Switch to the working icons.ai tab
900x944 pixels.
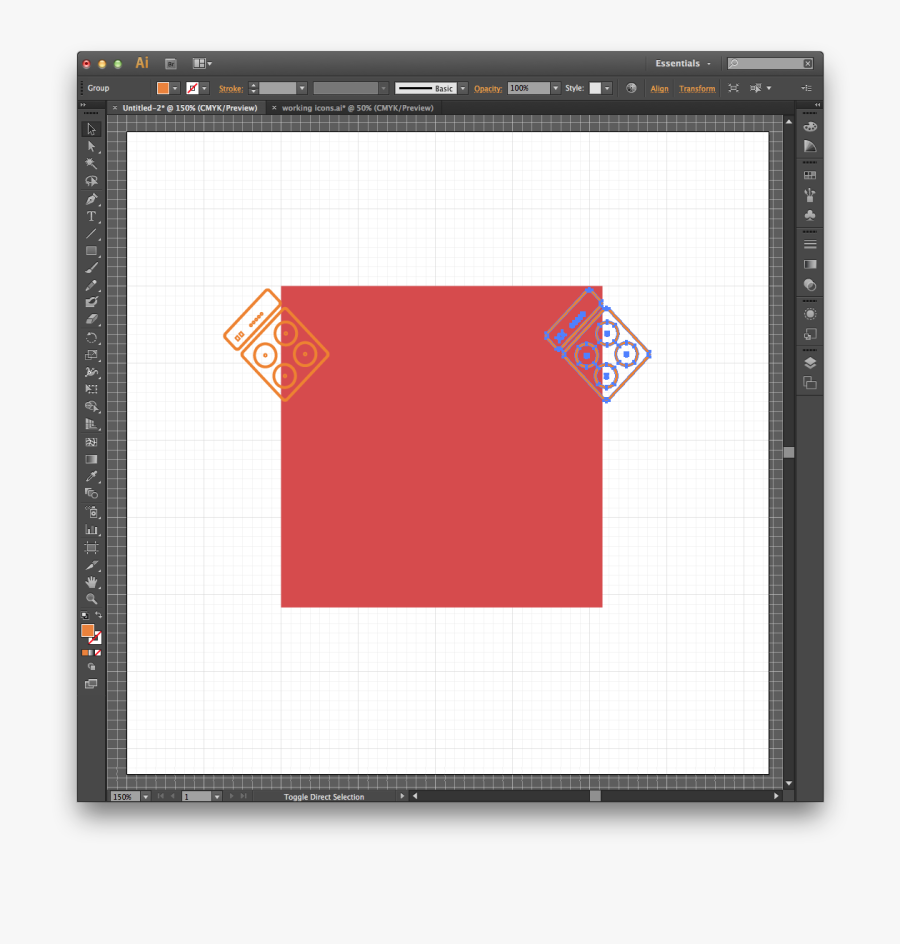(x=357, y=108)
